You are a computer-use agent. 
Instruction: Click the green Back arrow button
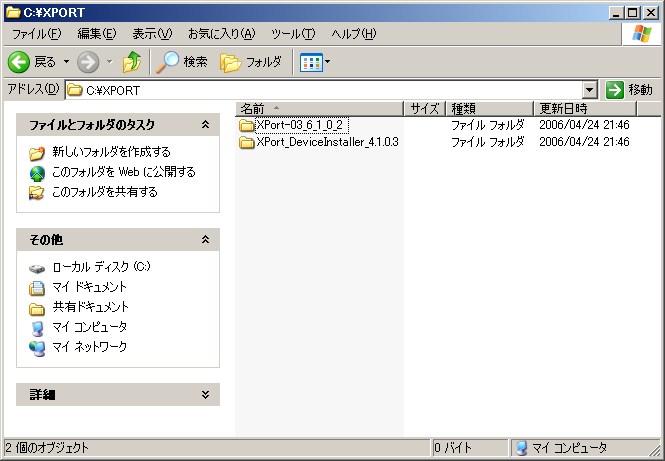point(19,62)
